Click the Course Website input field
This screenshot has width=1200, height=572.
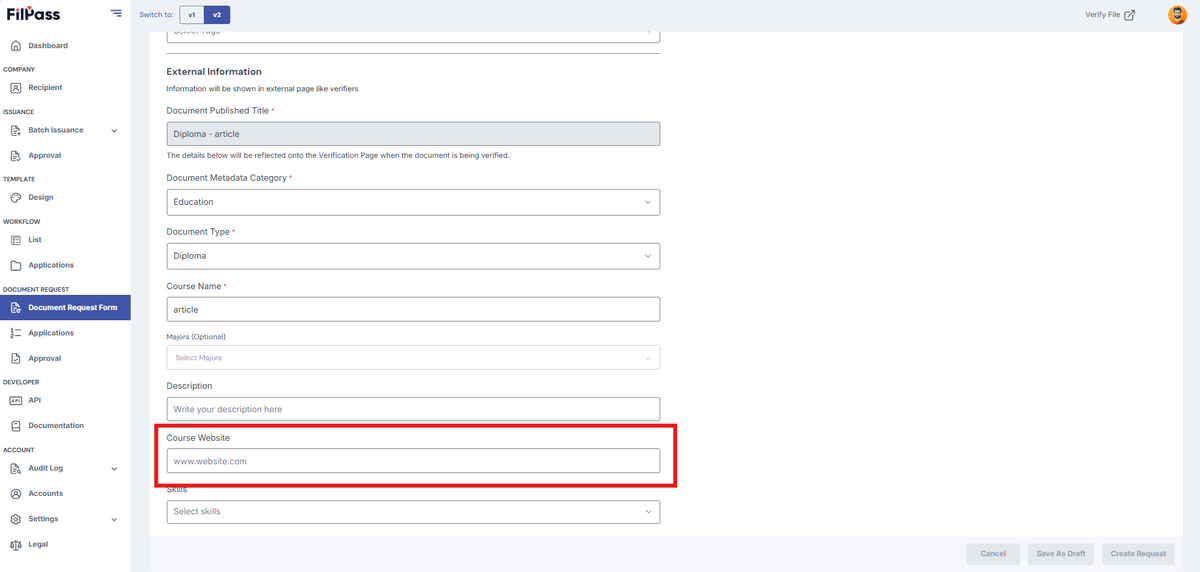pyautogui.click(x=413, y=461)
